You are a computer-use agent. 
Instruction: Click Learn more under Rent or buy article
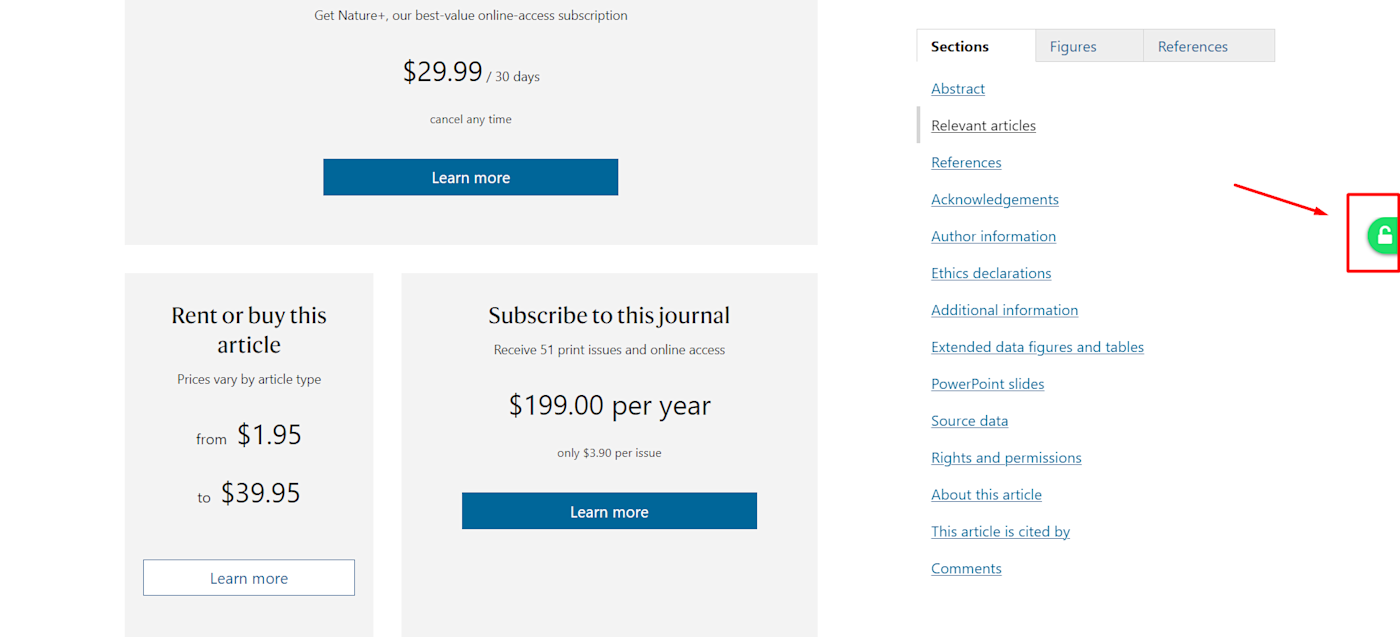pos(249,578)
